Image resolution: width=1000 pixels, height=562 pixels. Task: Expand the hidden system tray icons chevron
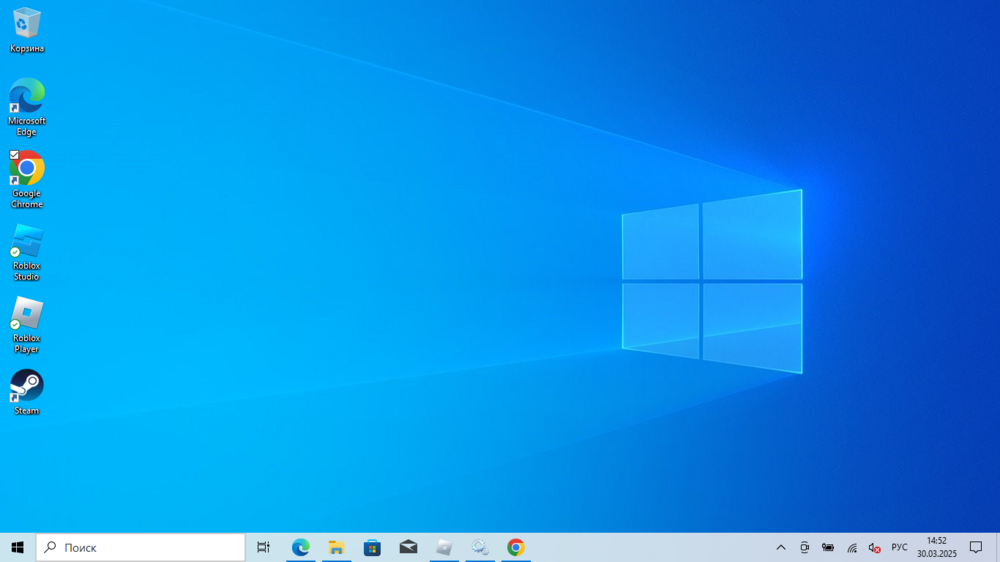click(x=781, y=547)
